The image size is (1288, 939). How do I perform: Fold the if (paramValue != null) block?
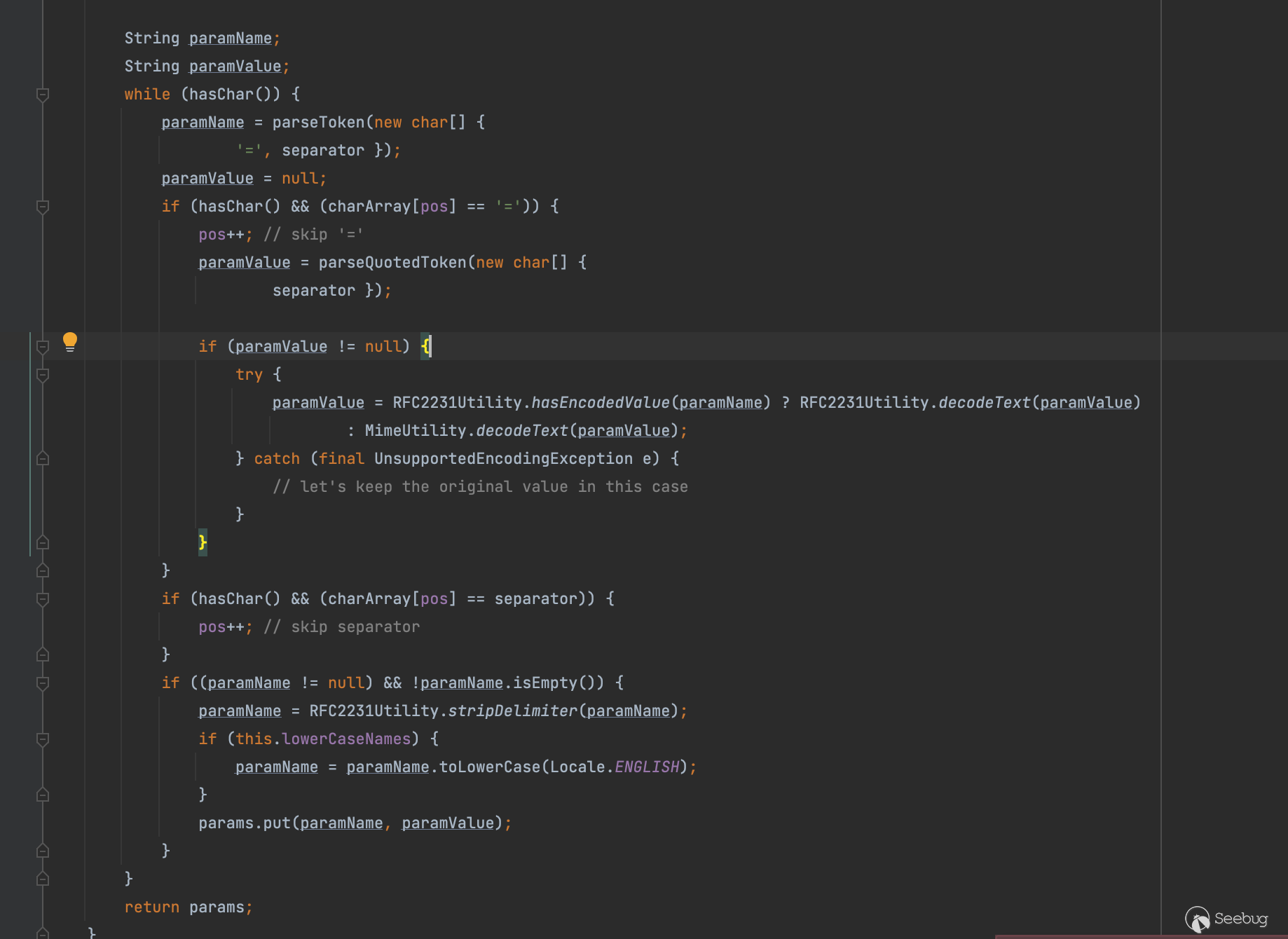coord(43,347)
